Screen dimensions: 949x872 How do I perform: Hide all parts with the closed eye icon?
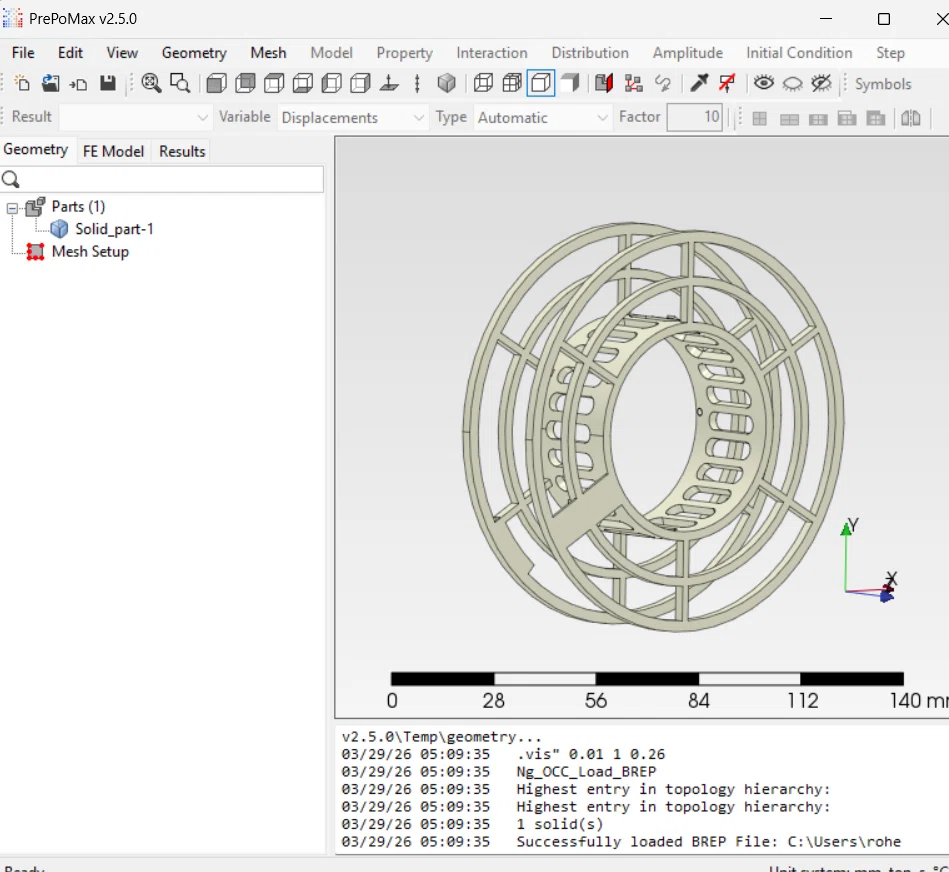(x=792, y=84)
